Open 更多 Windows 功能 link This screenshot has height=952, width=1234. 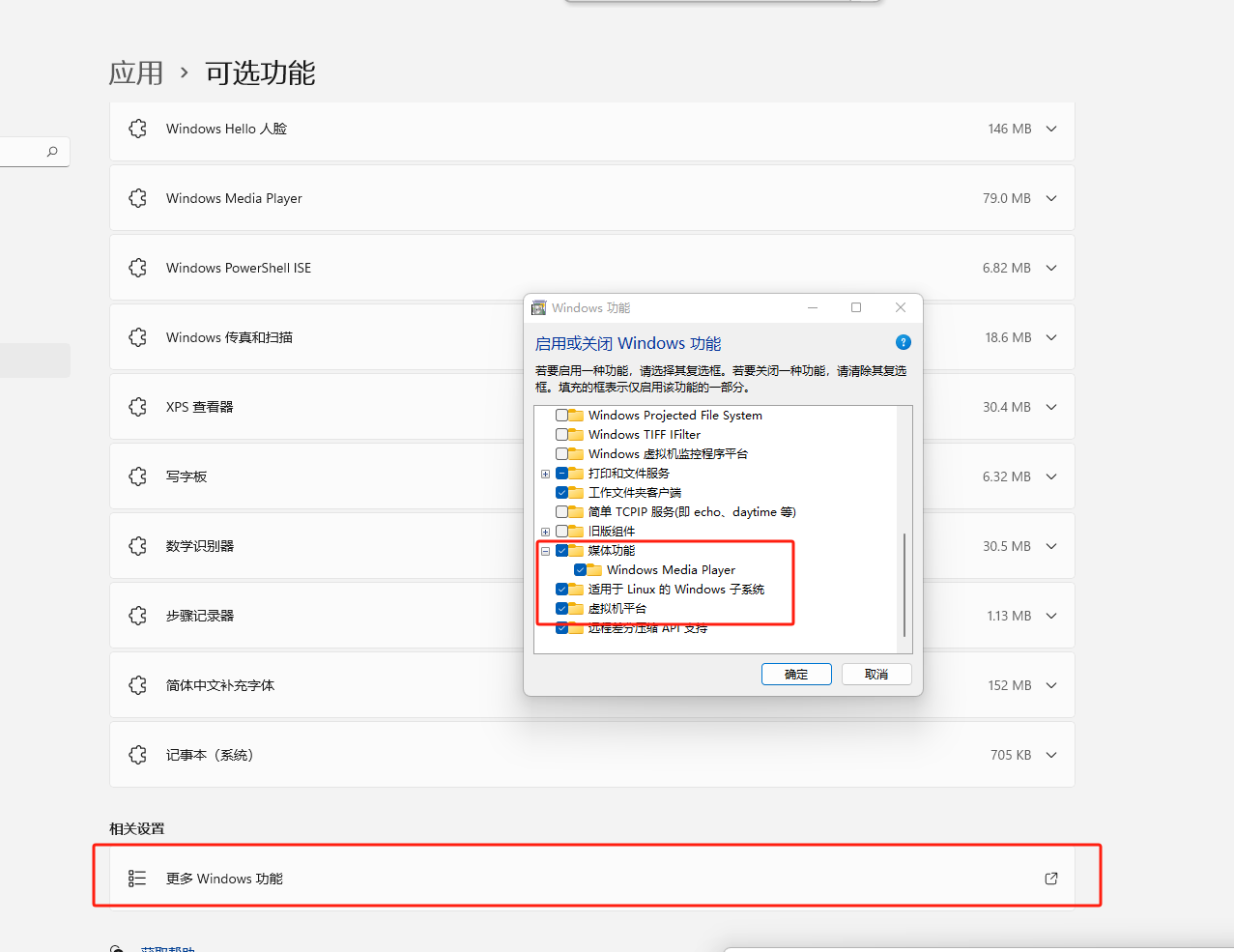click(592, 879)
